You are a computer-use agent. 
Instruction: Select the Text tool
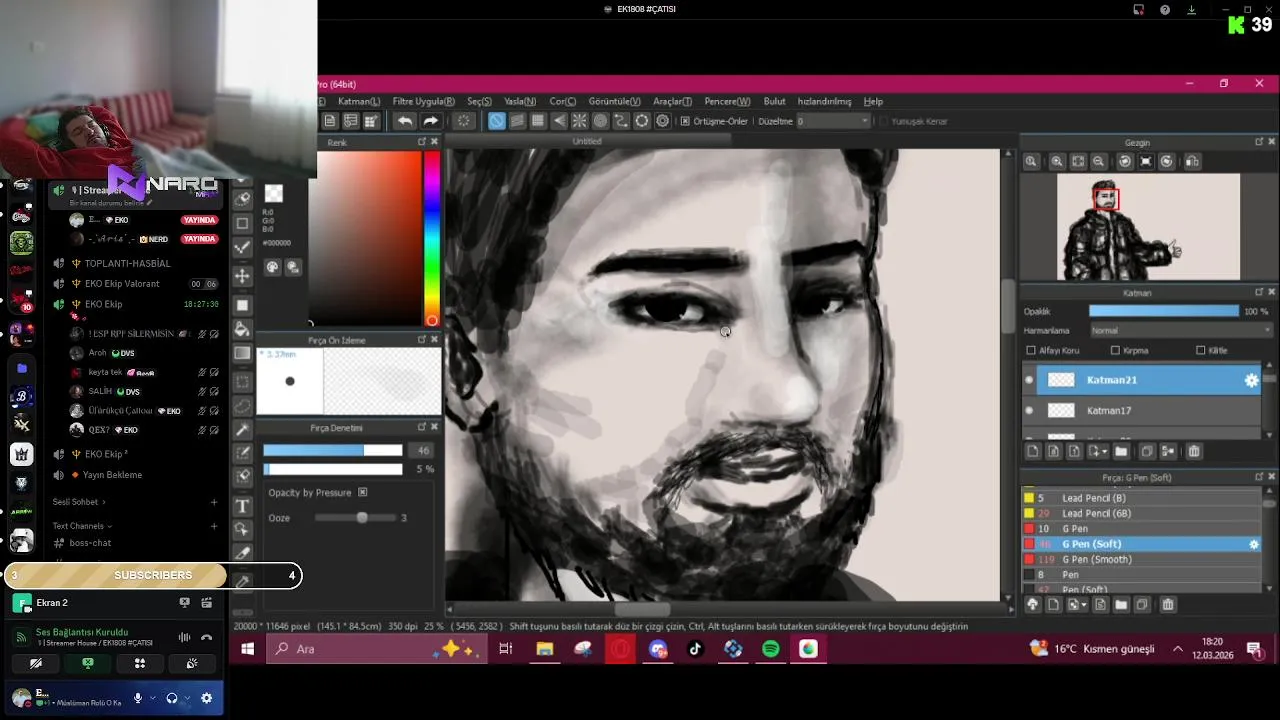pos(242,505)
